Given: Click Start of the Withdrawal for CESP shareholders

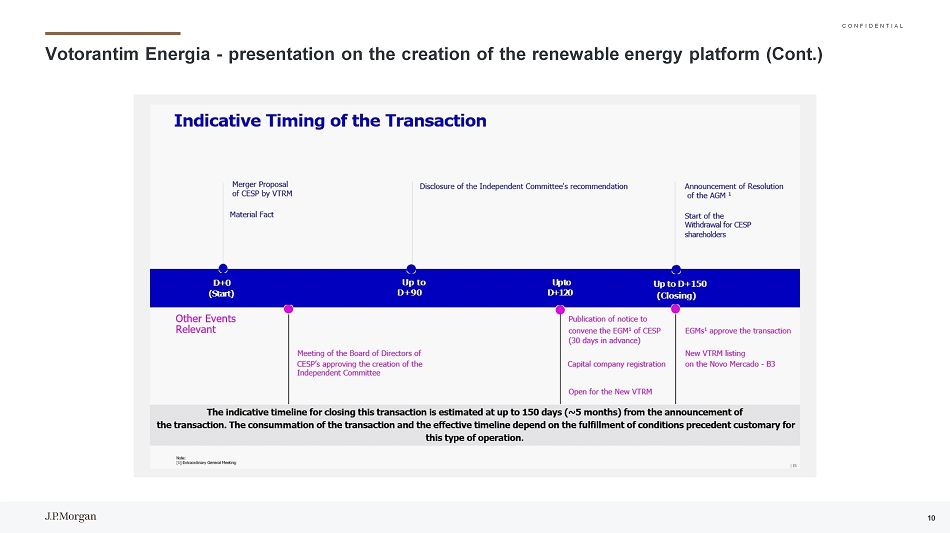Looking at the screenshot, I should point(717,225).
